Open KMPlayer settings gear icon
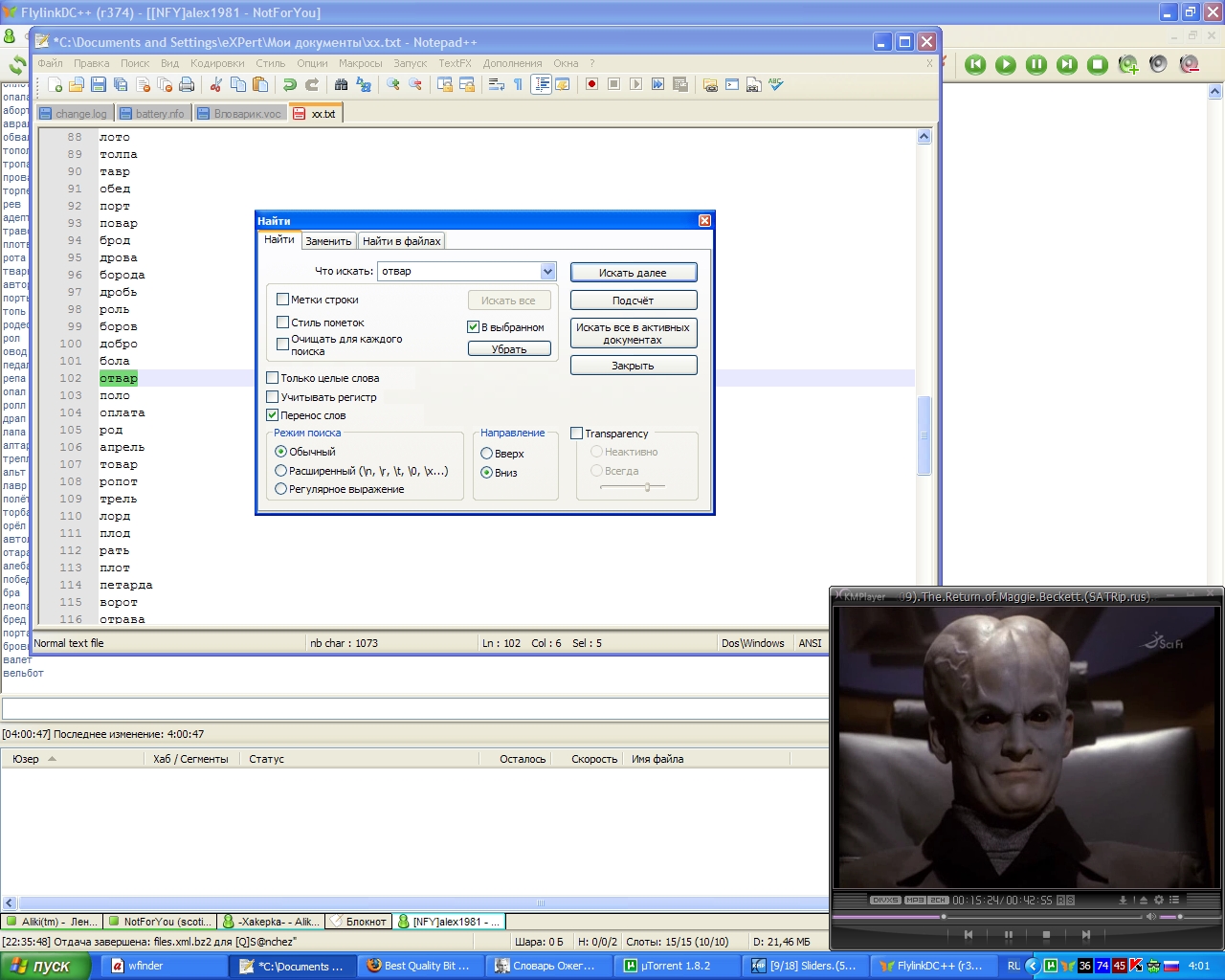The width and height of the screenshot is (1225, 980). (1158, 900)
